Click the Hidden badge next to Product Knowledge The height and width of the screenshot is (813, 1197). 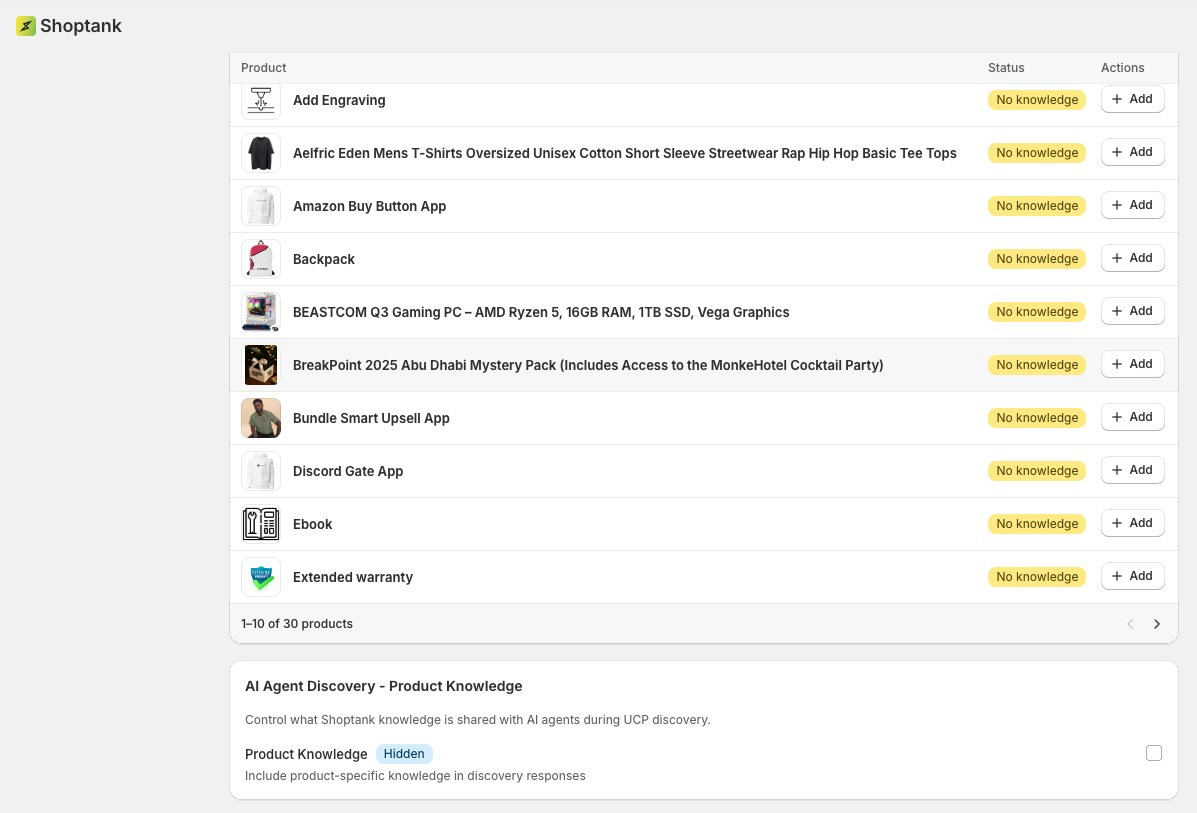click(404, 754)
